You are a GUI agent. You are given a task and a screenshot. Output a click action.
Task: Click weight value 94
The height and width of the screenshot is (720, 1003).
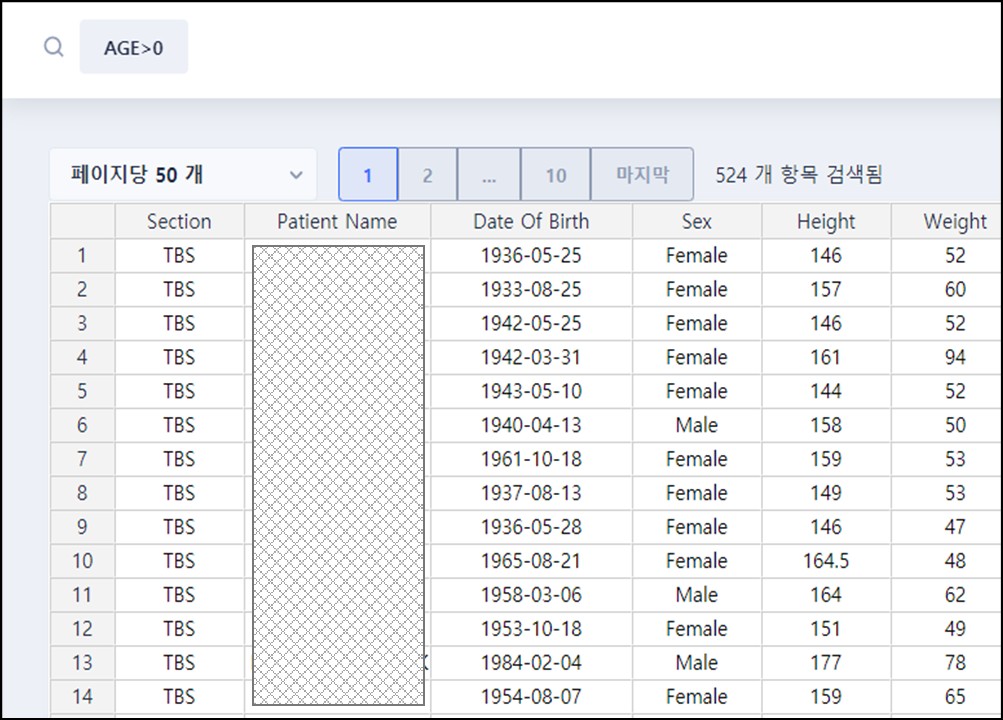pyautogui.click(x=955, y=357)
